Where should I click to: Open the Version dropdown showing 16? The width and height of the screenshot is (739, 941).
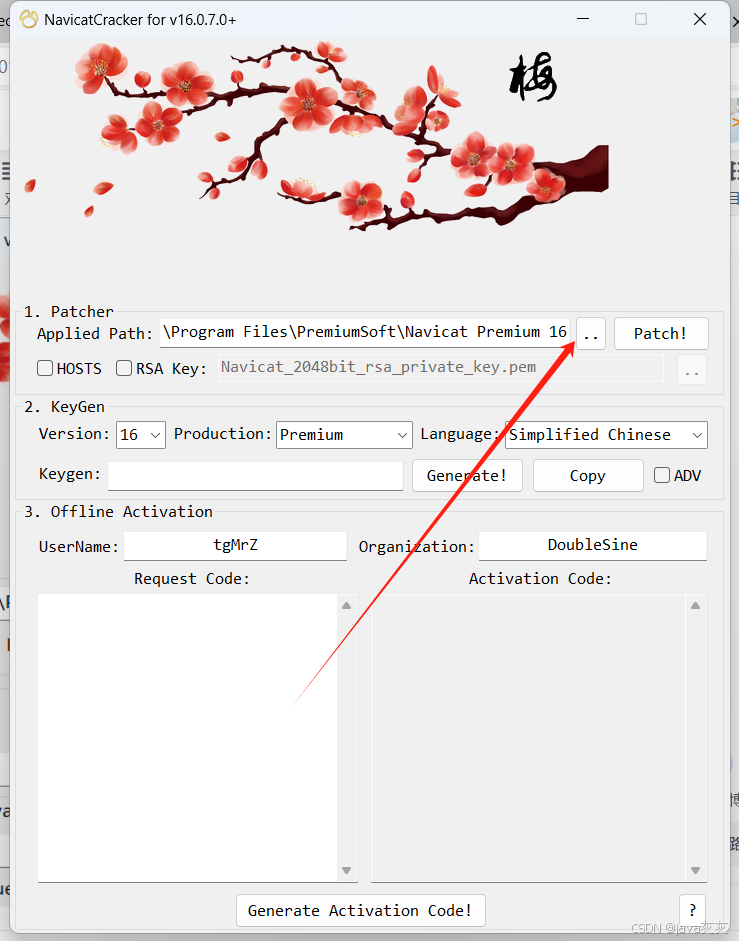(x=141, y=434)
